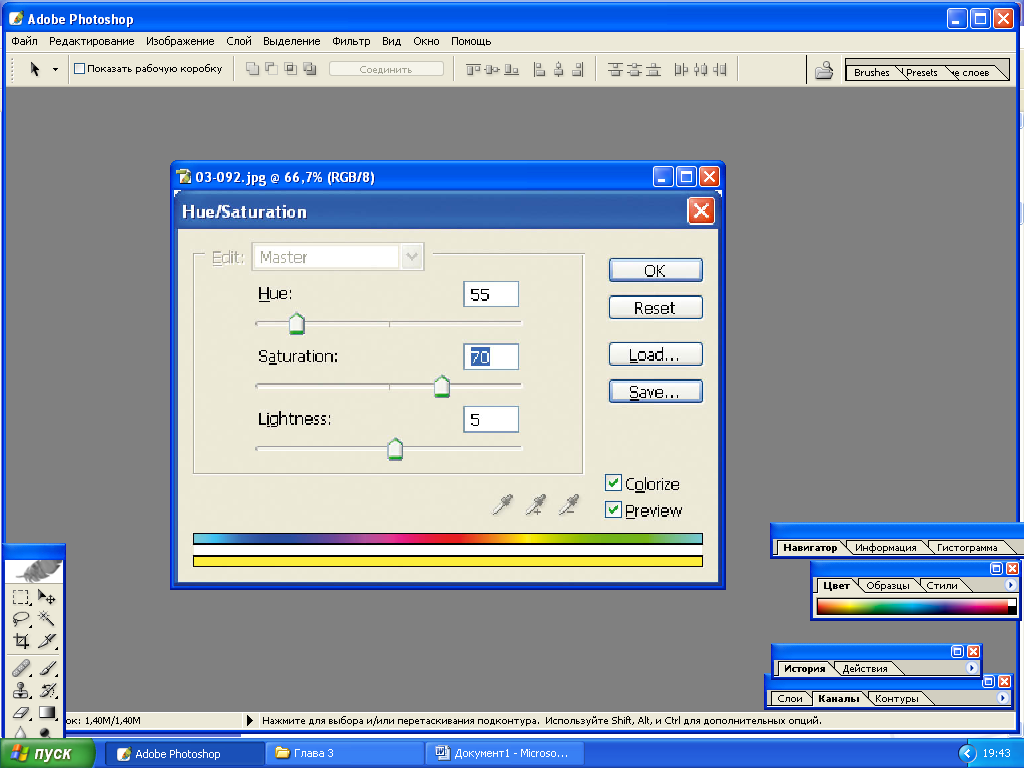The height and width of the screenshot is (768, 1024).
Task: Switch to the Действия tab
Action: click(x=865, y=669)
